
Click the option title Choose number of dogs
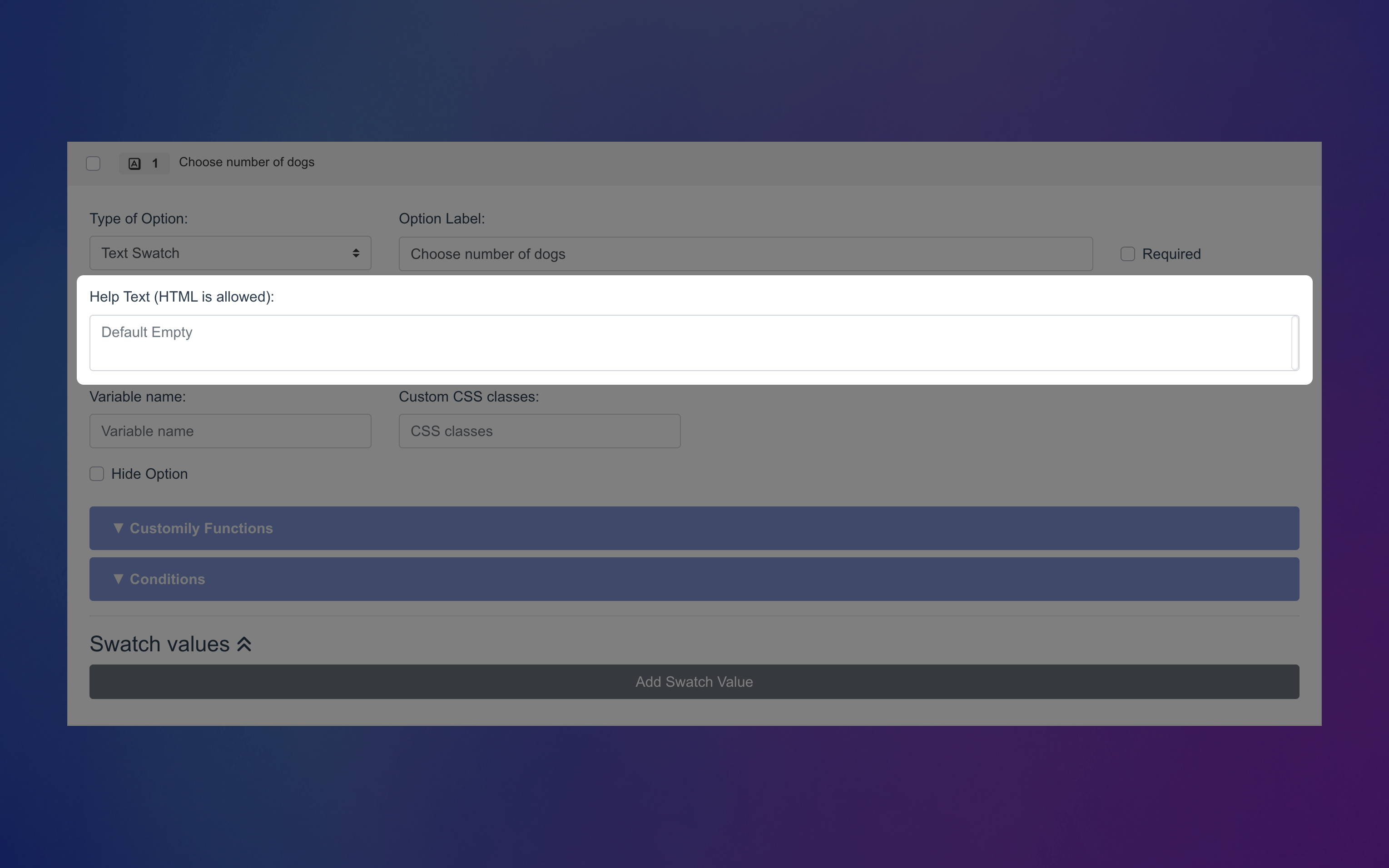point(246,163)
